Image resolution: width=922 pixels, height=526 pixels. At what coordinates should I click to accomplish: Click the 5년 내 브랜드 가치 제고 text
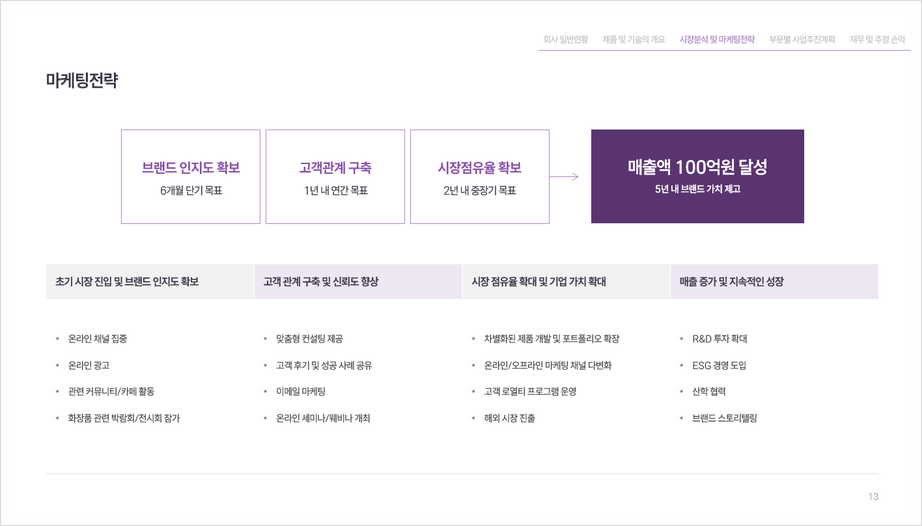point(697,189)
